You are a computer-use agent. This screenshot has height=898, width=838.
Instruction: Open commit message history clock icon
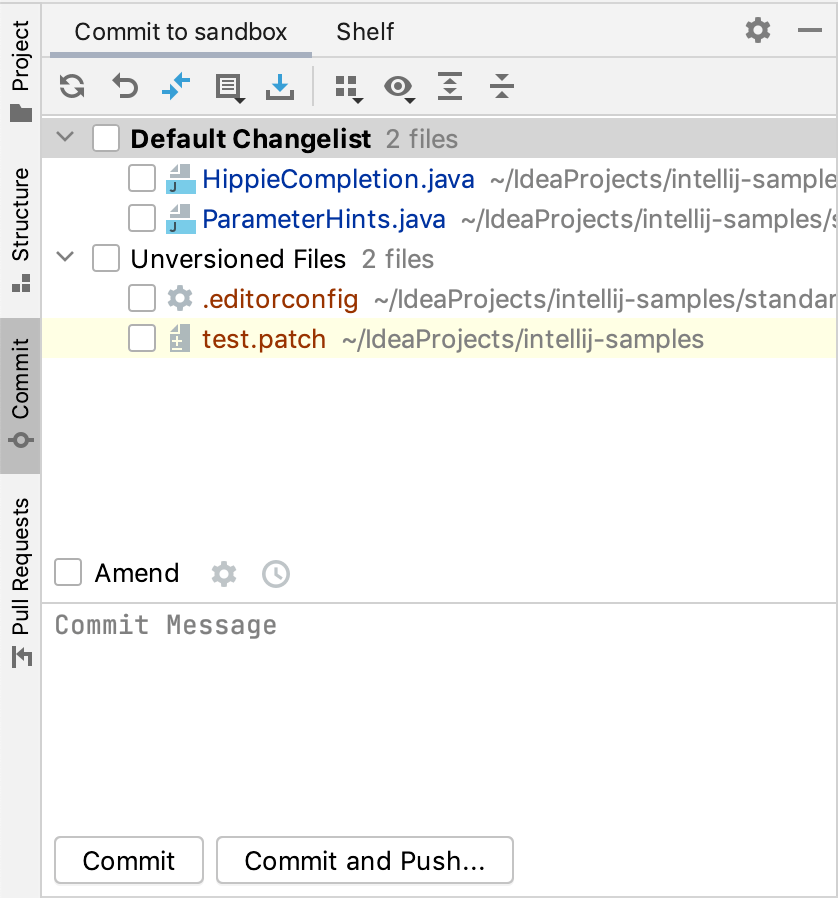(x=275, y=573)
